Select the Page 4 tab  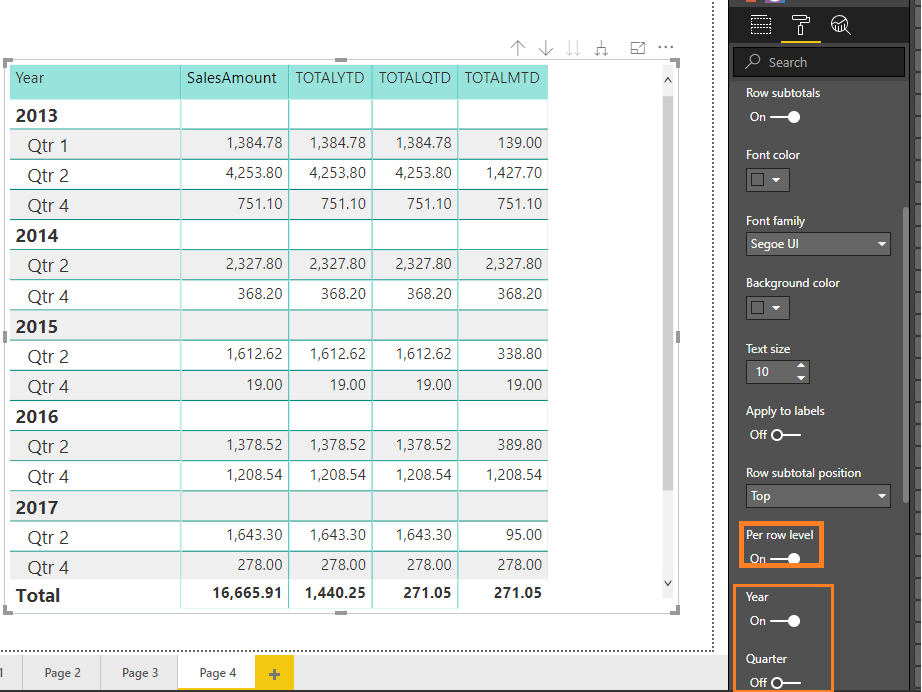(x=218, y=673)
